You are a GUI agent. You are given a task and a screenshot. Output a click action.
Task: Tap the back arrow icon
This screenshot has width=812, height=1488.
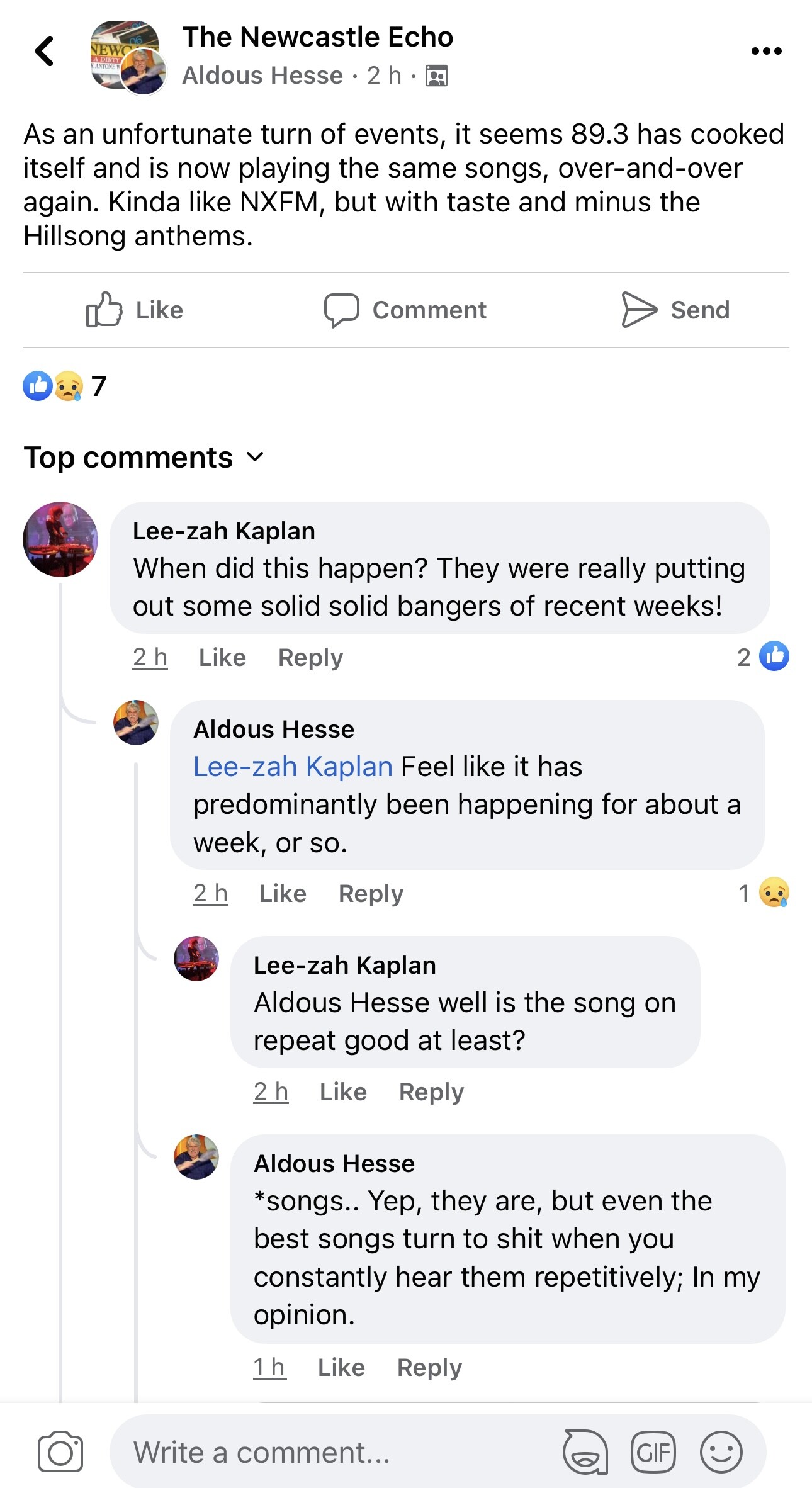(44, 51)
